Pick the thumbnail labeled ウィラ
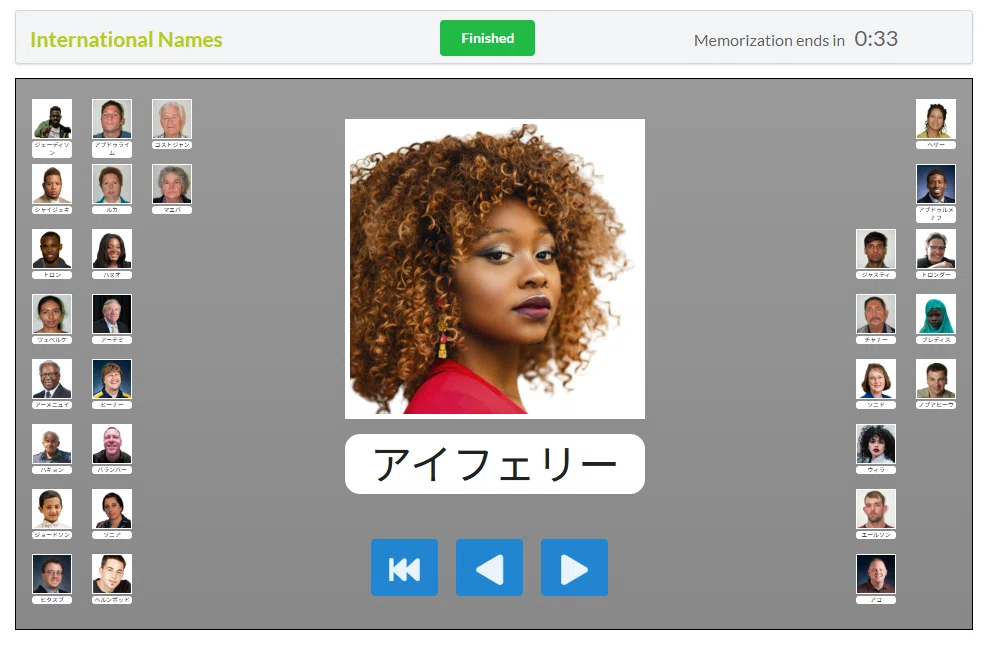Screen dimensions: 987x652 point(876,444)
